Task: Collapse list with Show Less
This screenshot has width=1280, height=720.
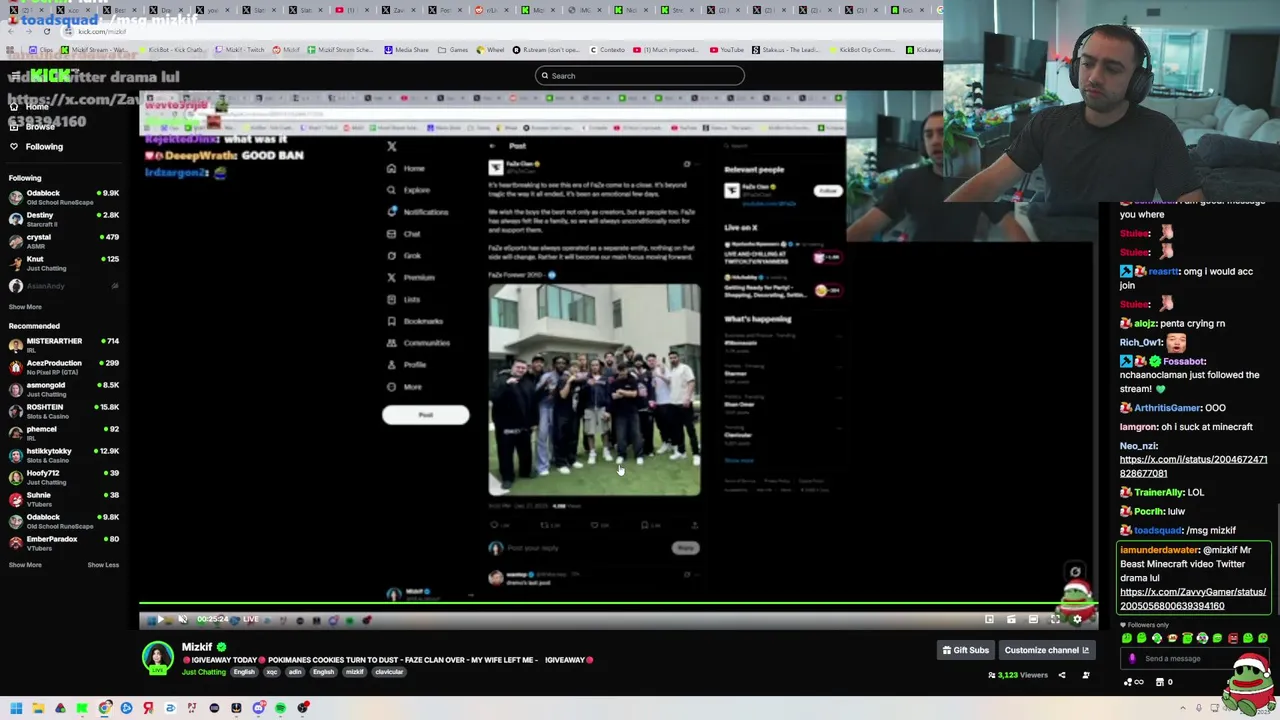Action: click(103, 565)
